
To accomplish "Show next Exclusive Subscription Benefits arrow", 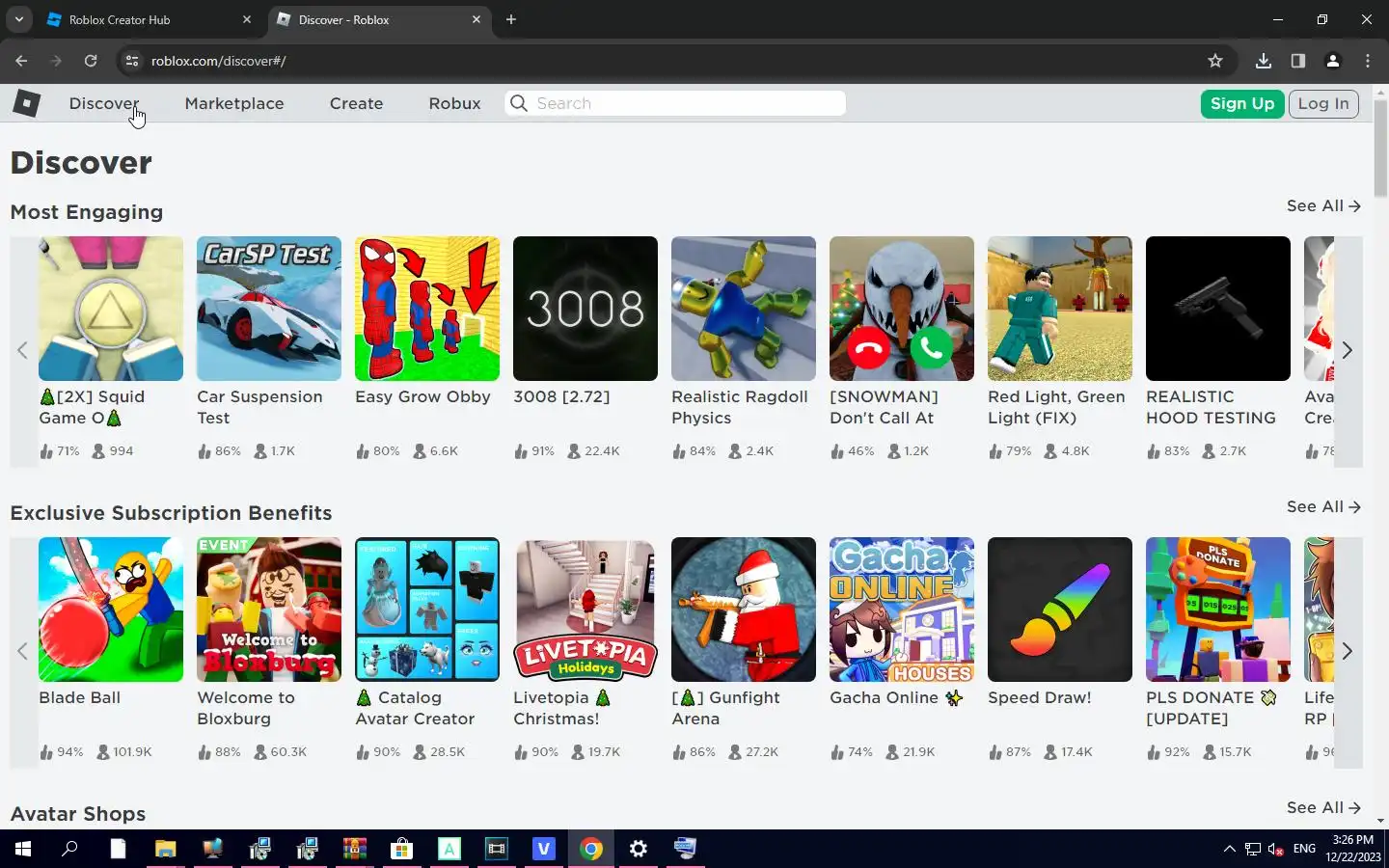I will [x=1348, y=651].
